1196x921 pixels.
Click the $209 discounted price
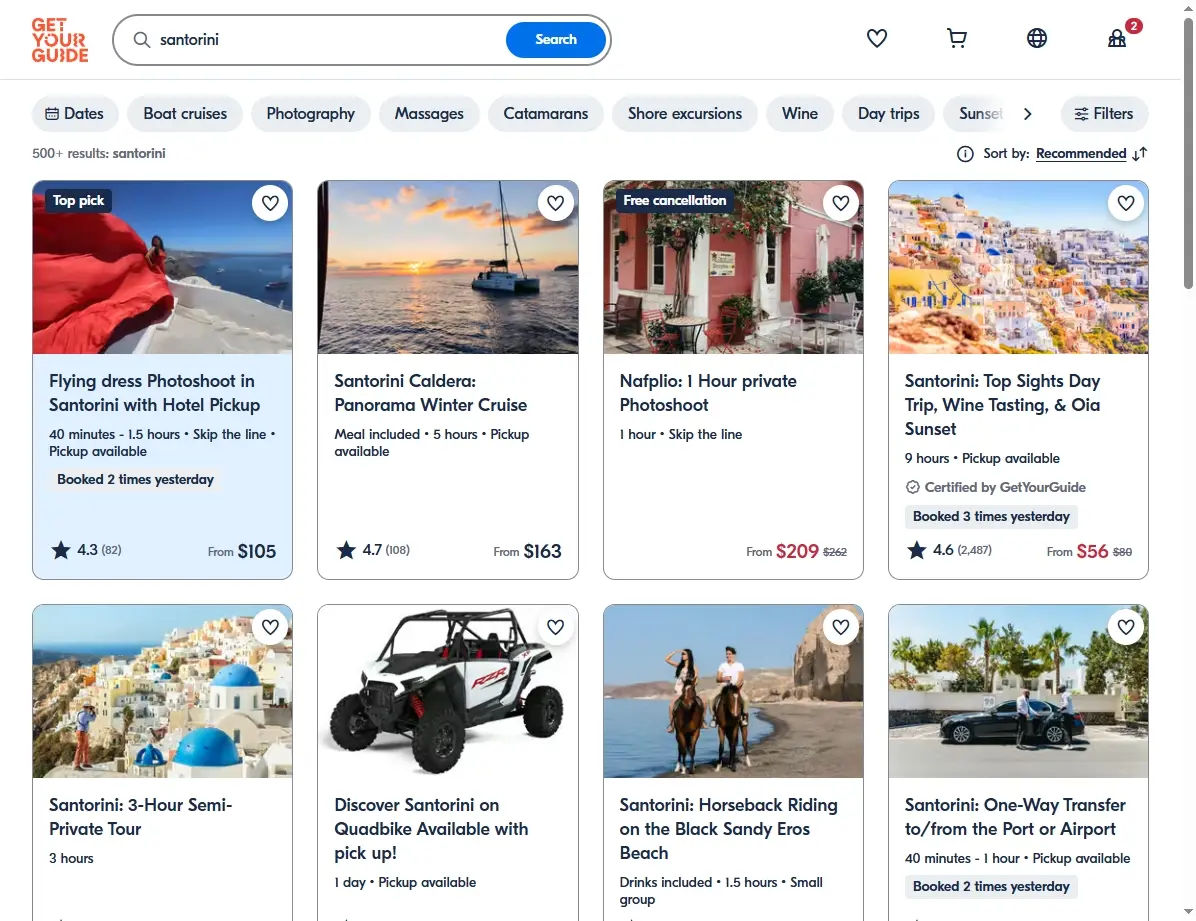point(797,552)
